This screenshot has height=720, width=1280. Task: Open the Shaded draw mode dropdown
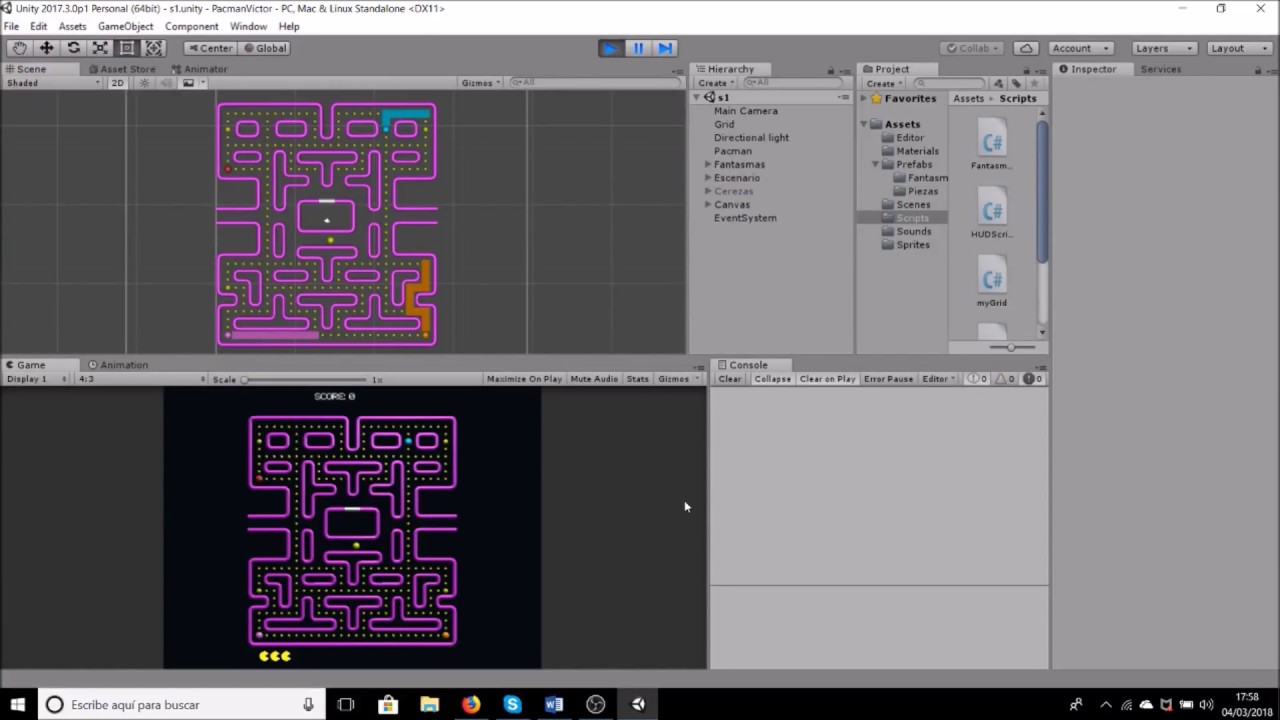[x=53, y=83]
